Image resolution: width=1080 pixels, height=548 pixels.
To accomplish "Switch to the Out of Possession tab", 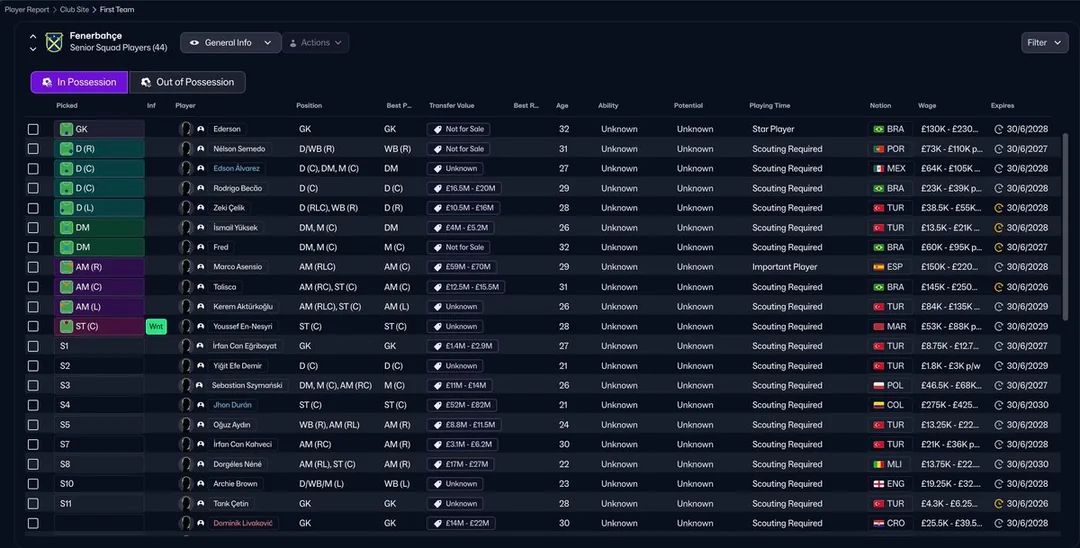I will pos(187,82).
